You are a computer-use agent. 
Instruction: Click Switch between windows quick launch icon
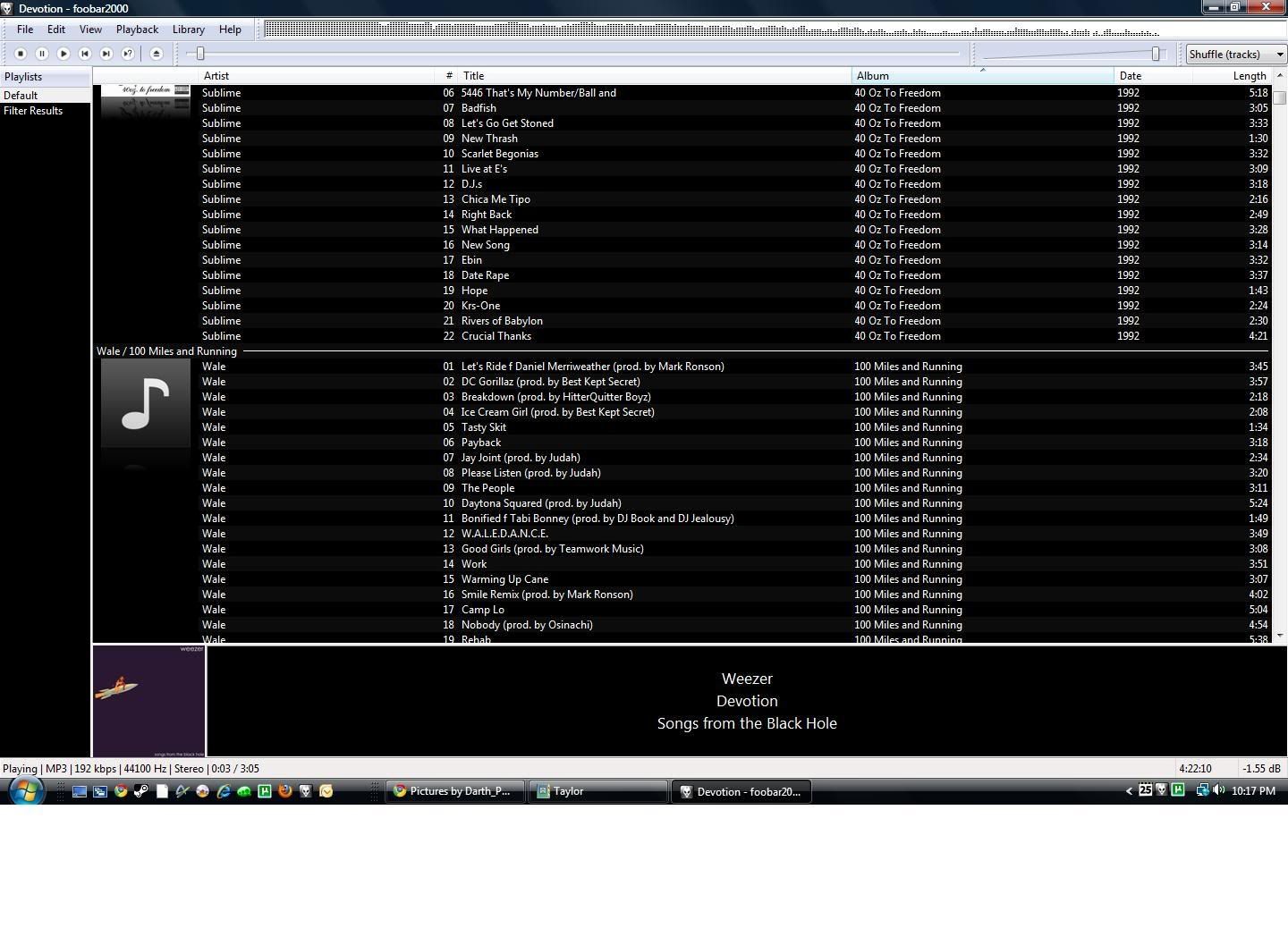[x=100, y=791]
